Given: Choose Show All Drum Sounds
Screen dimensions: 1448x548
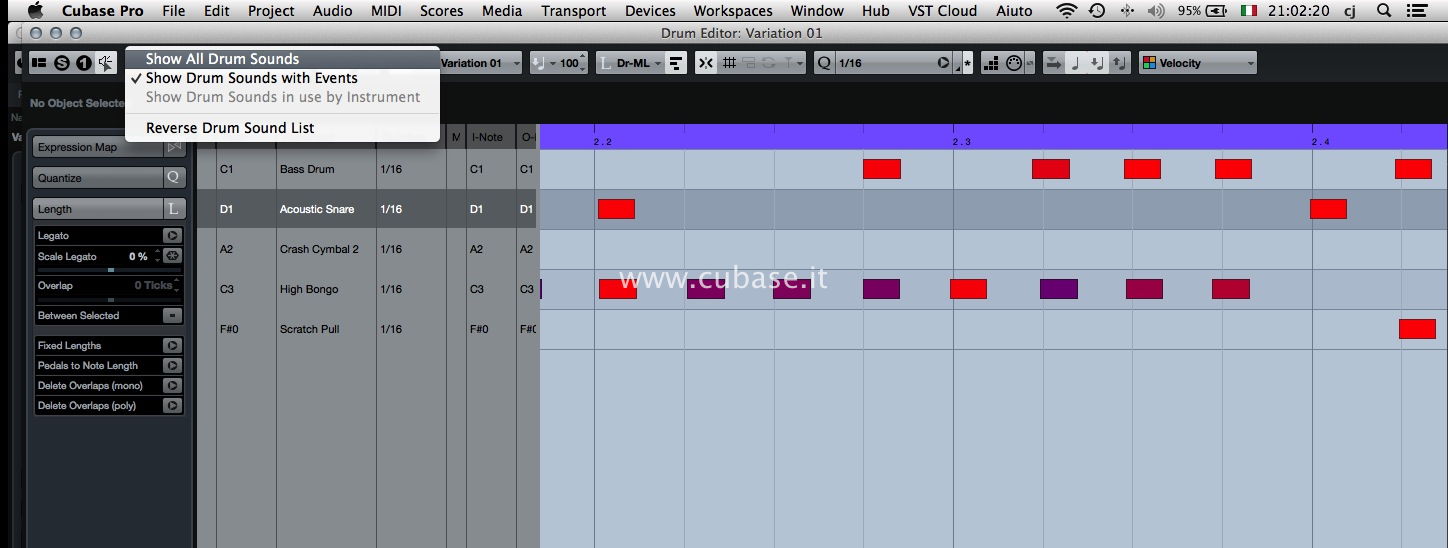Looking at the screenshot, I should (x=282, y=59).
